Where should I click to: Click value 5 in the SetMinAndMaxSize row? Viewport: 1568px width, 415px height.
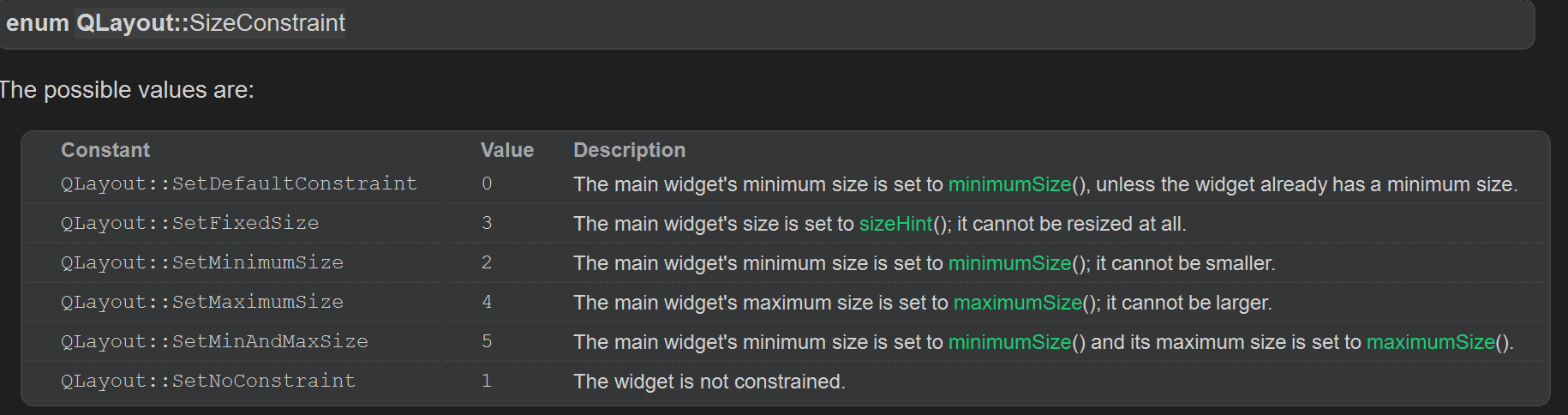click(x=487, y=341)
